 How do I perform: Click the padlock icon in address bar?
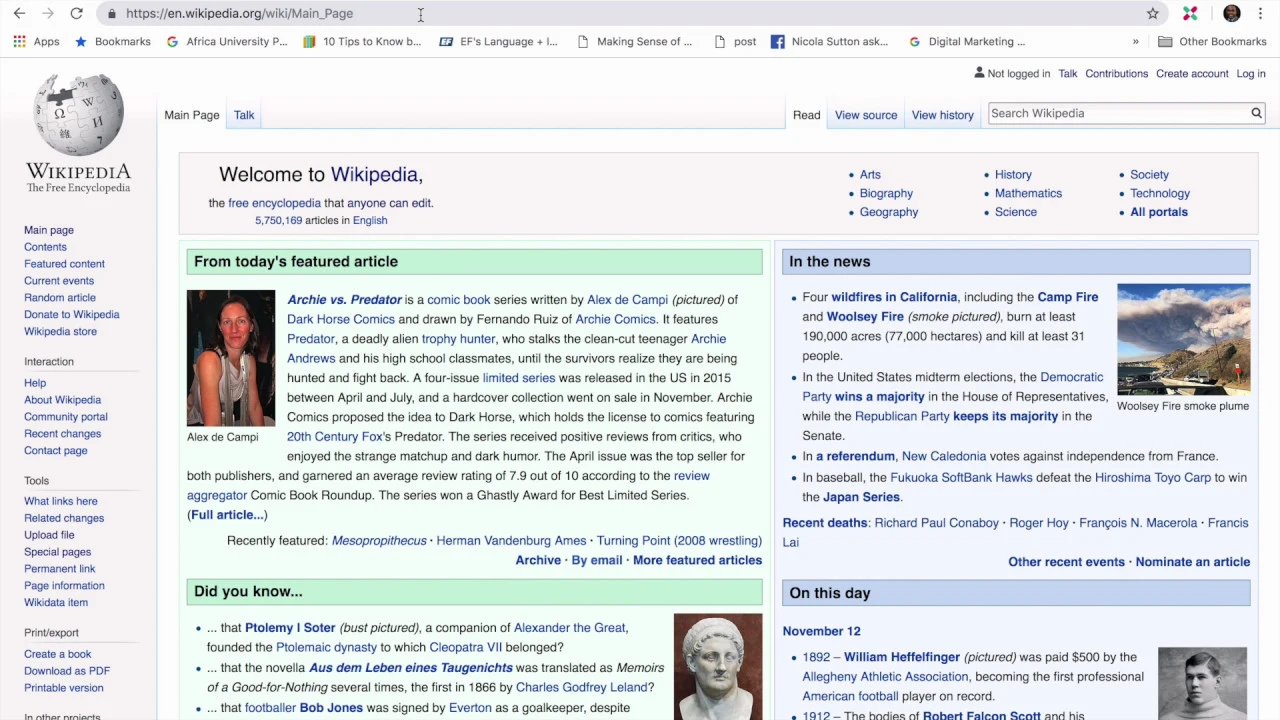pyautogui.click(x=111, y=14)
